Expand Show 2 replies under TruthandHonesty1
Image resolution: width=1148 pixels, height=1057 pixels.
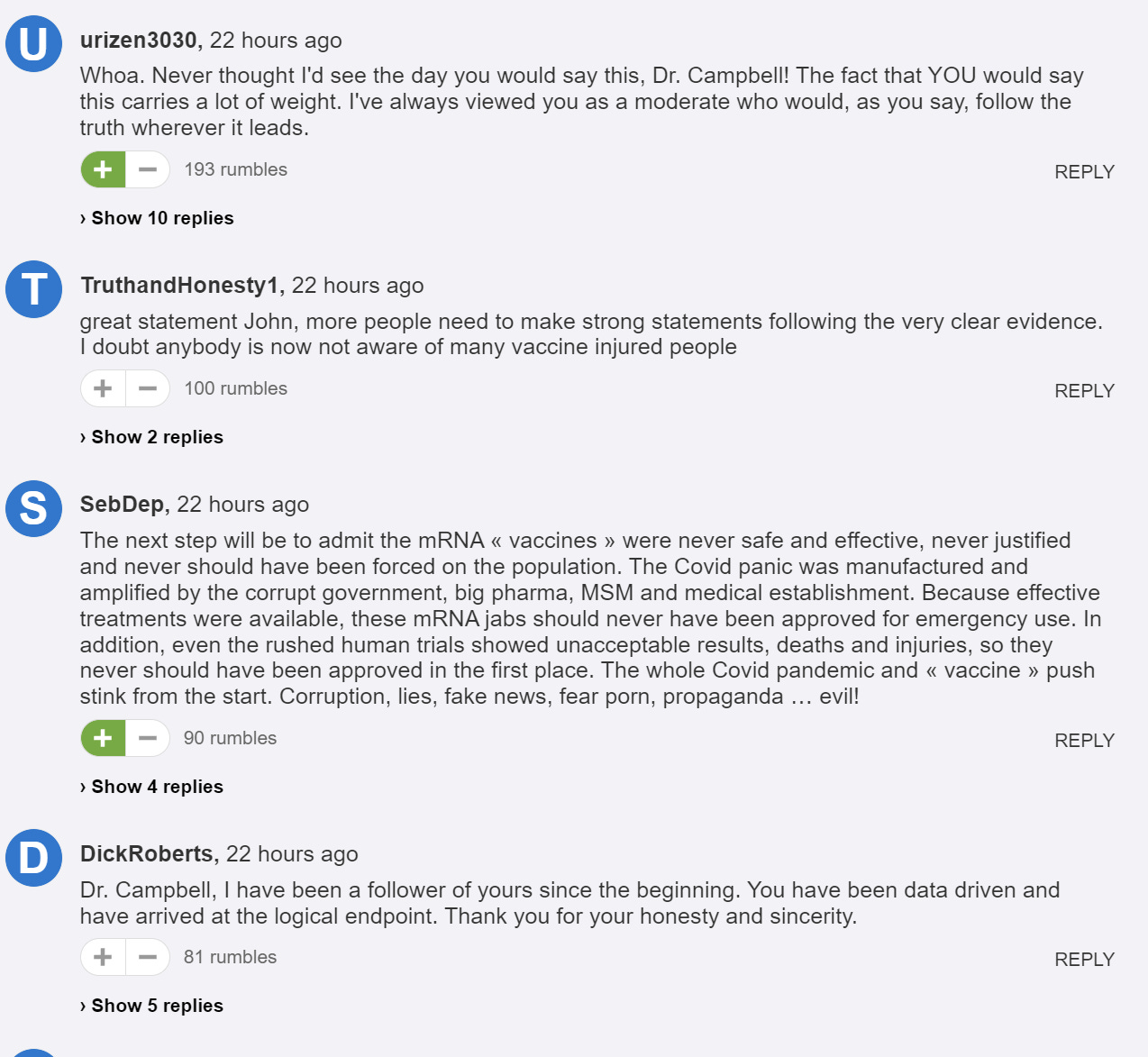point(151,437)
